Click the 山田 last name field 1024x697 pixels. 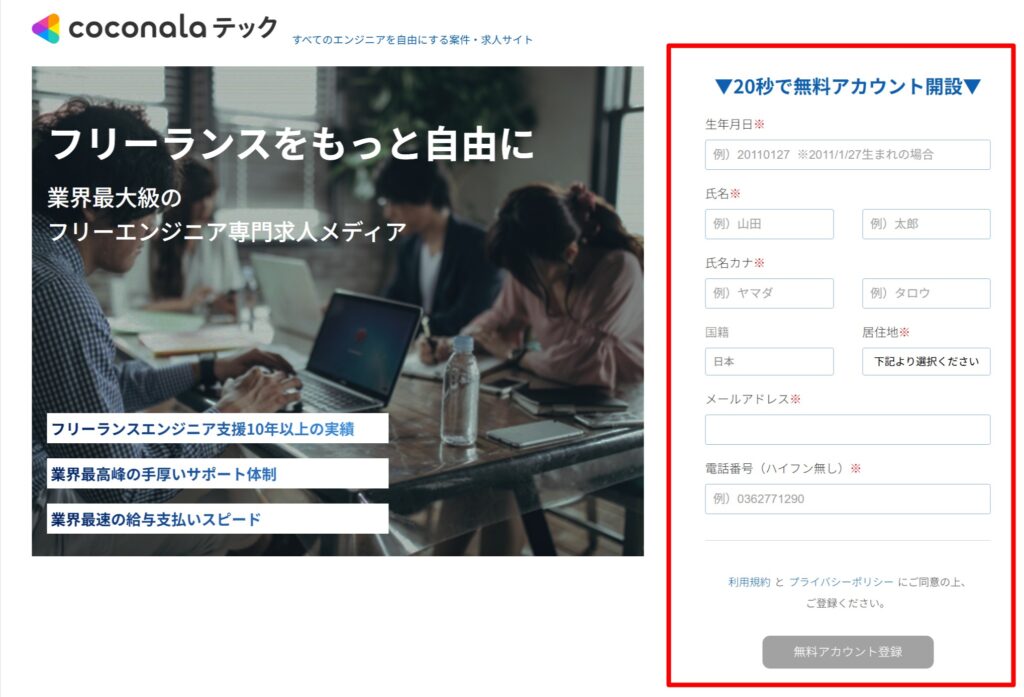point(769,224)
